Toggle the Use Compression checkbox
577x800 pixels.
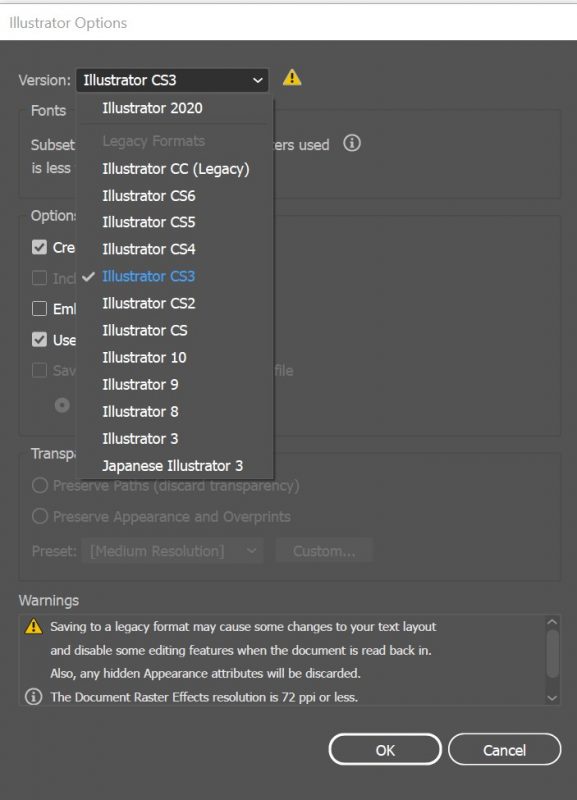coord(39,339)
